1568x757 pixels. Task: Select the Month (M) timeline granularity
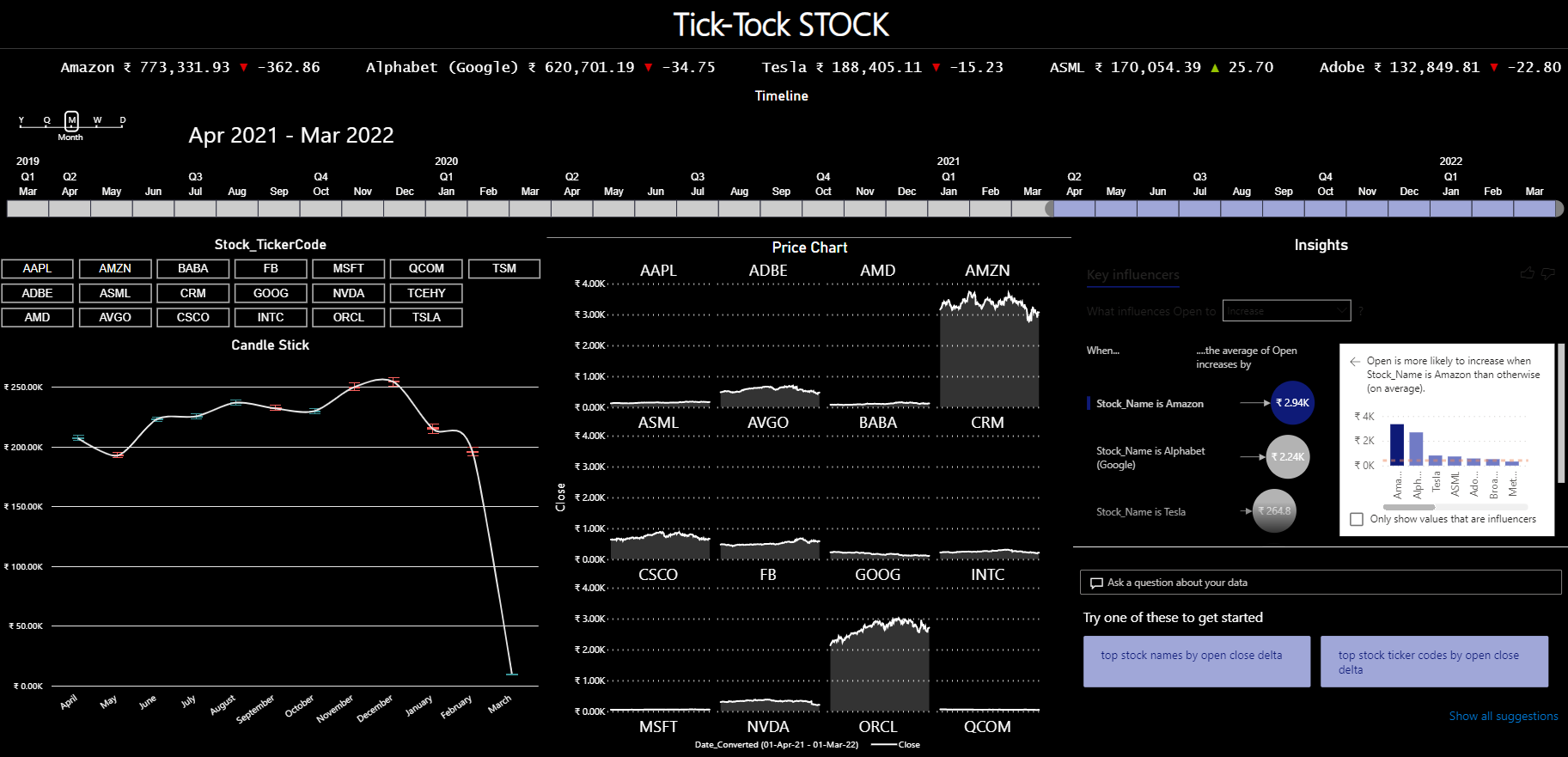[x=72, y=121]
